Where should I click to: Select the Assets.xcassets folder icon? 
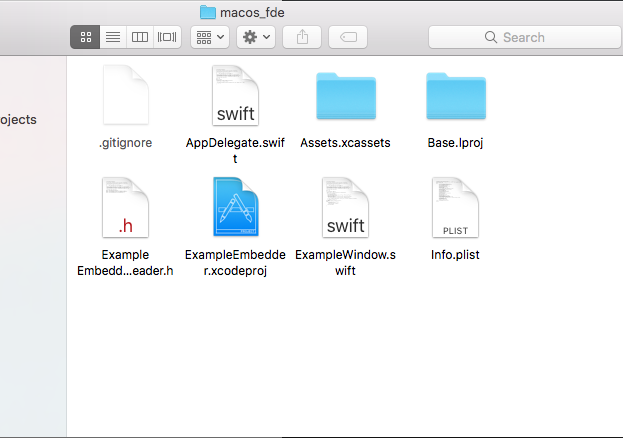pos(346,96)
